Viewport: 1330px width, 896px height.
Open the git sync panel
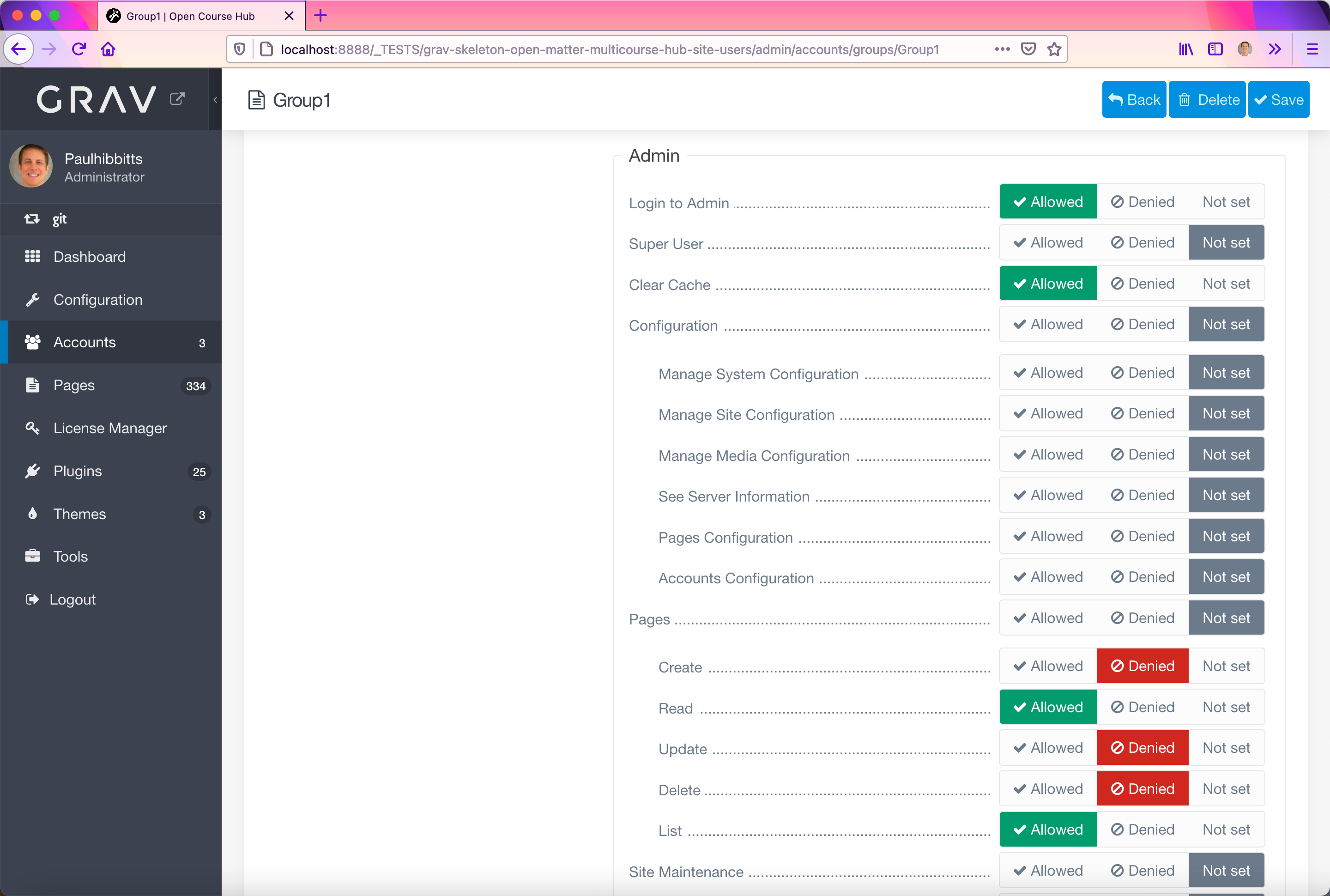[60, 219]
